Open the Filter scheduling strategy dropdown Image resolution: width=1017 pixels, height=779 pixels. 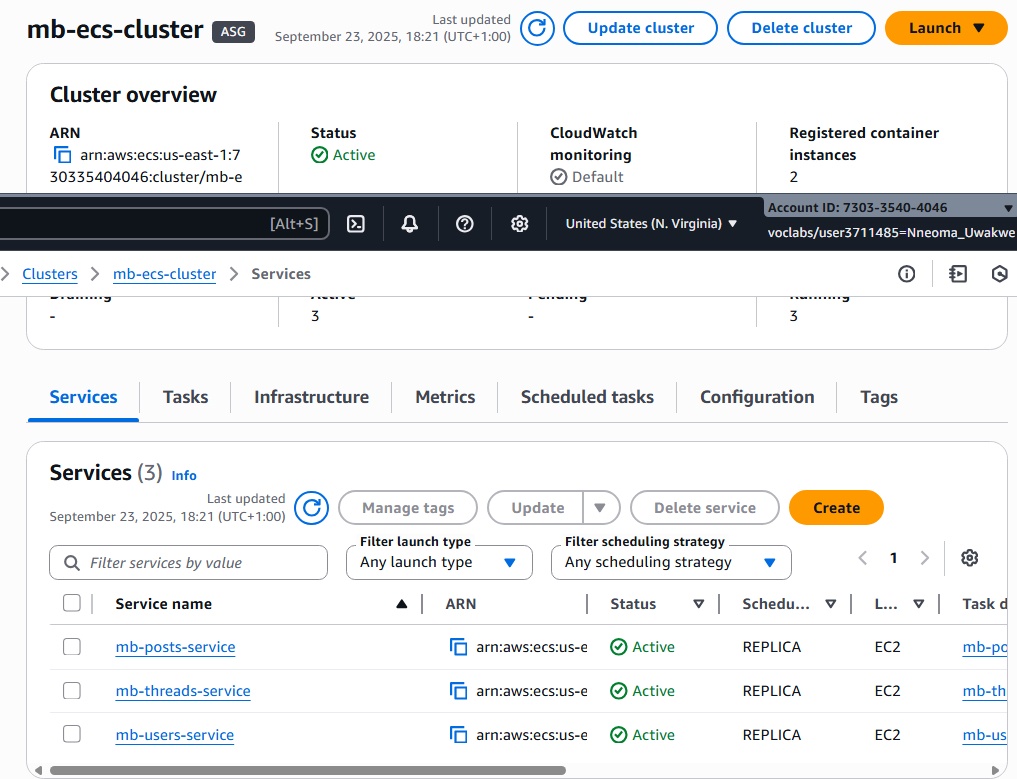pos(671,562)
